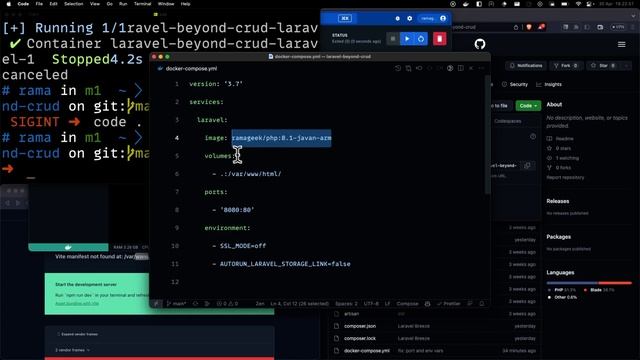Click line number 4 in the editor gutter
The width and height of the screenshot is (640, 360).
tap(177, 138)
